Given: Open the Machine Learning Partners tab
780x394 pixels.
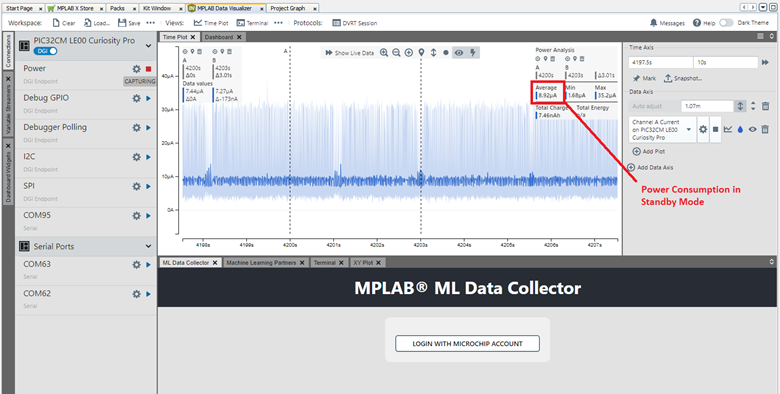Looking at the screenshot, I should 264,262.
